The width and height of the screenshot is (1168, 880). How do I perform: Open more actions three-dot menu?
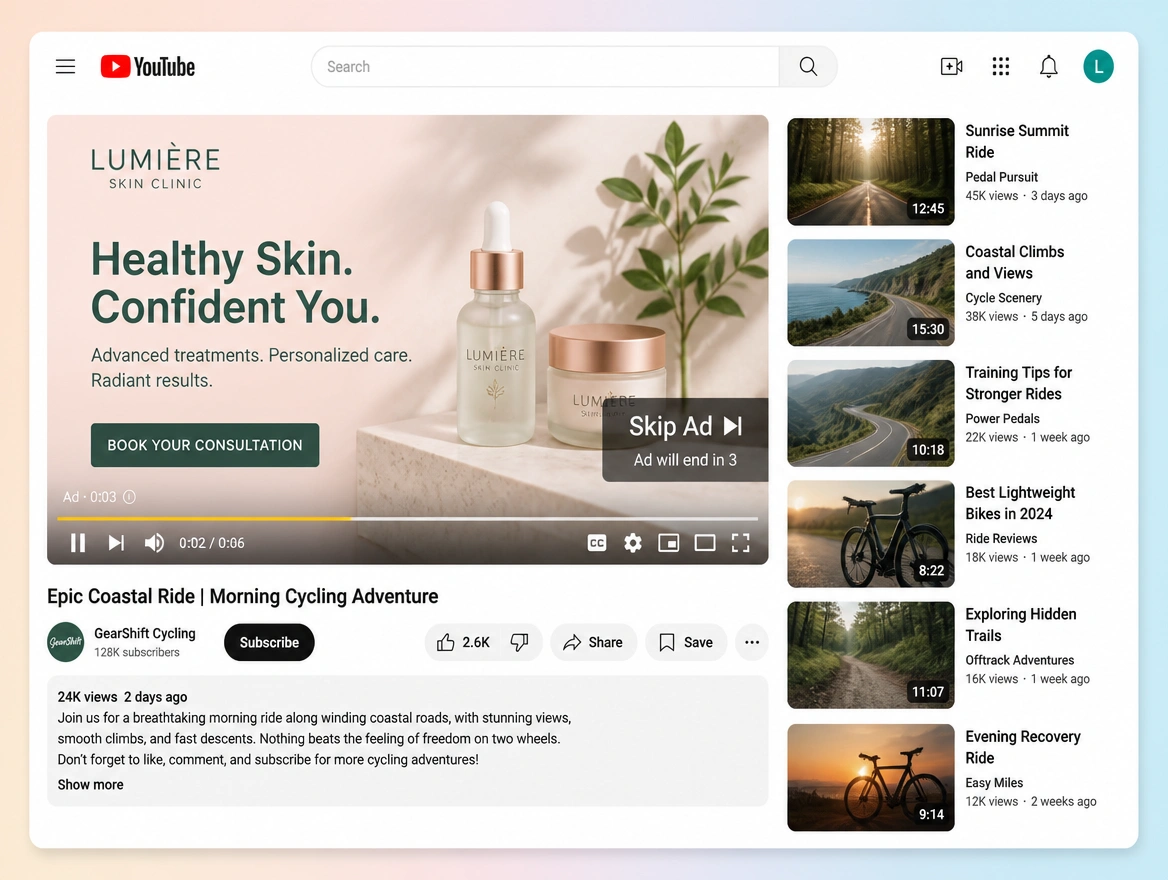[752, 642]
